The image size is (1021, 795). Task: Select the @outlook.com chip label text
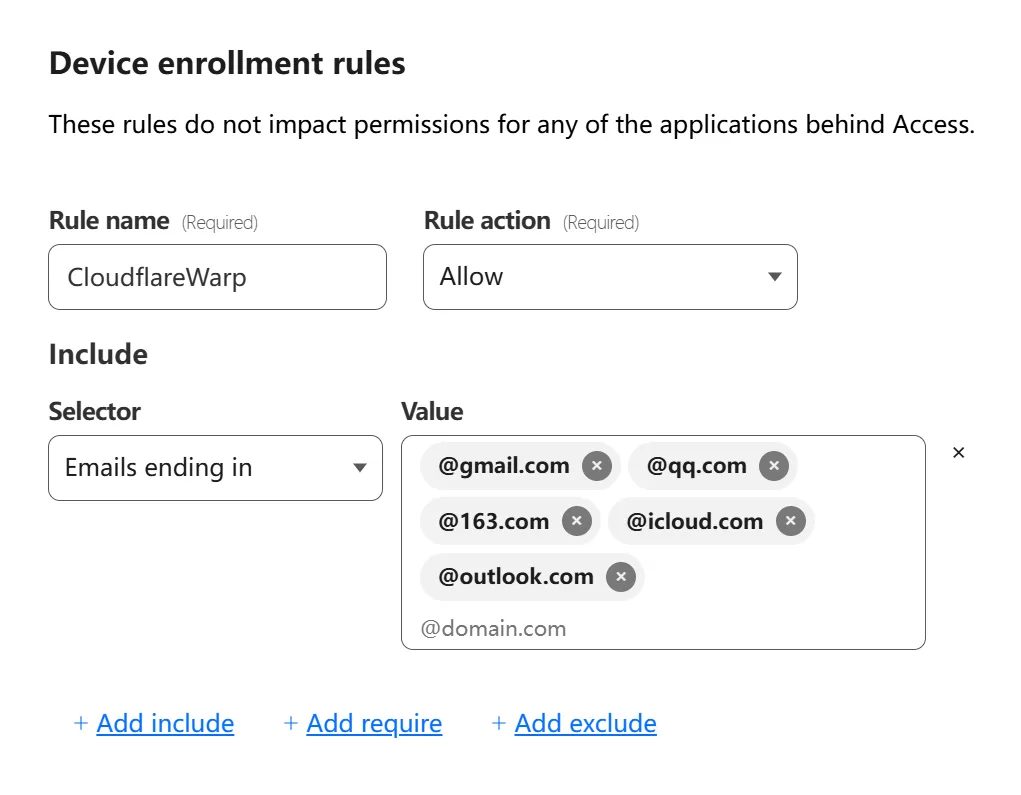[x=516, y=577]
